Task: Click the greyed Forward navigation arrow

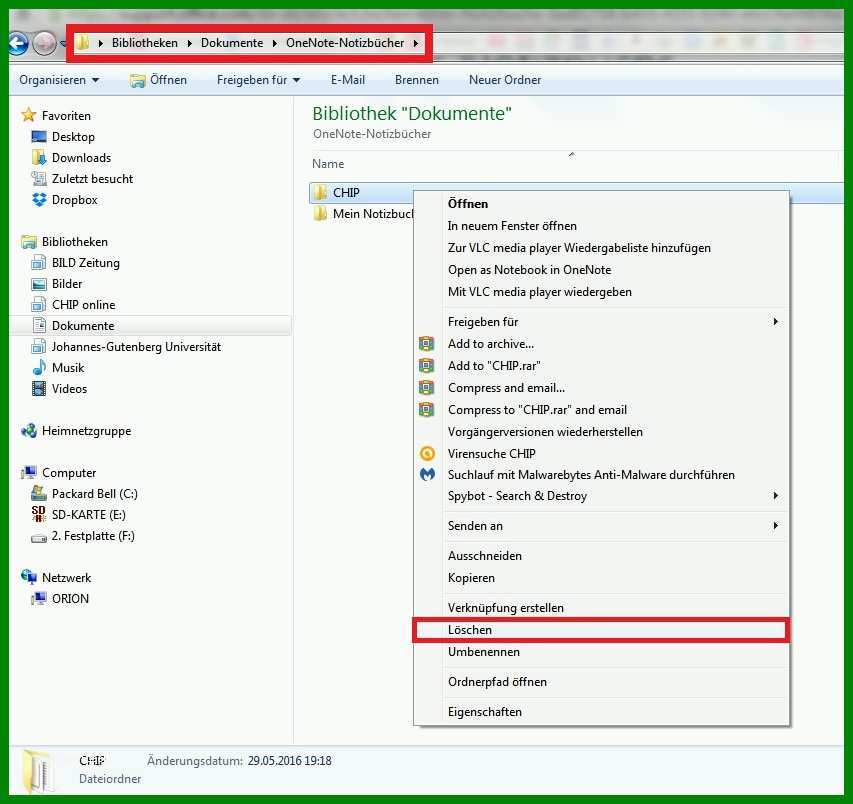Action: (x=44, y=44)
